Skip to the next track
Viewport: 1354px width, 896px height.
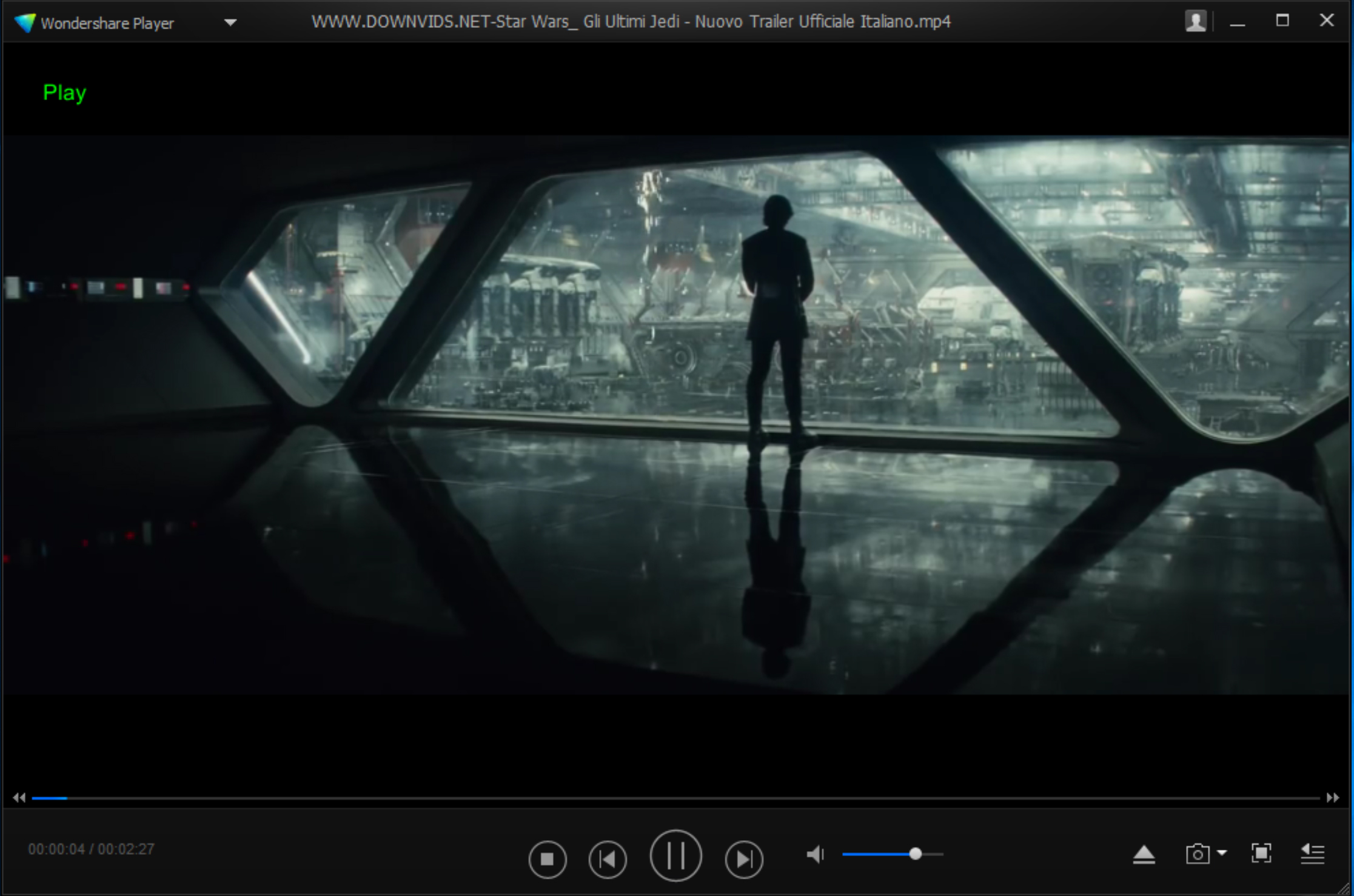click(744, 859)
